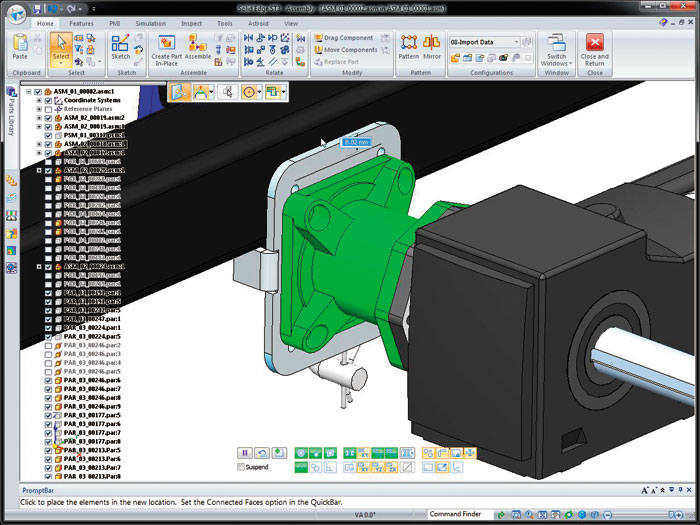Click the Assemble tool icon
Screen dimensions: 700x525
click(198, 43)
